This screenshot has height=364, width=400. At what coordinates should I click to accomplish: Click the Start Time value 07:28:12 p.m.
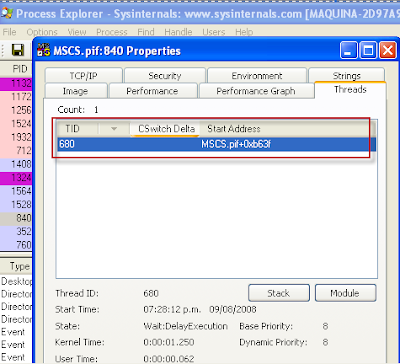pos(172,309)
